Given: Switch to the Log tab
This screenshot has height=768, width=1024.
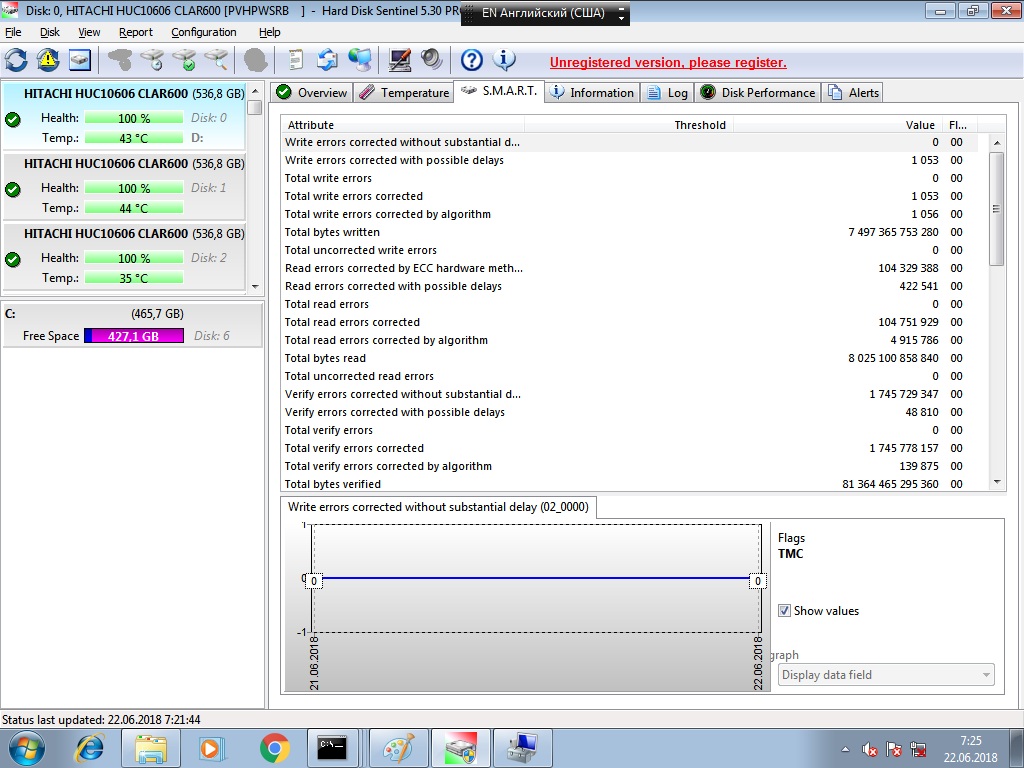Looking at the screenshot, I should click(667, 92).
